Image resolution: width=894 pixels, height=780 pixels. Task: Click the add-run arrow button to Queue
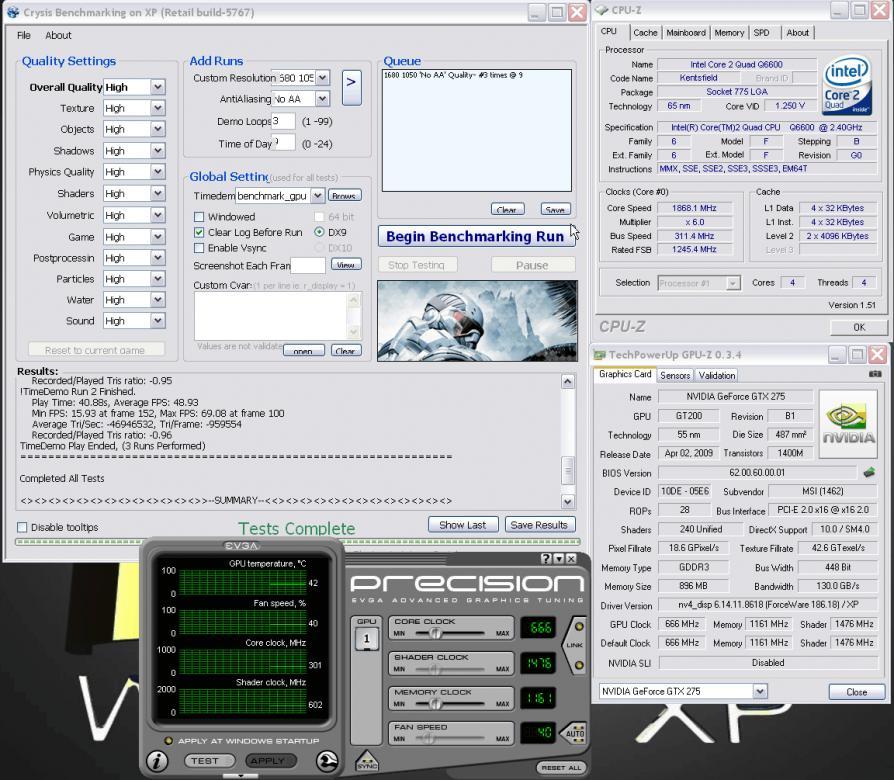click(x=351, y=87)
